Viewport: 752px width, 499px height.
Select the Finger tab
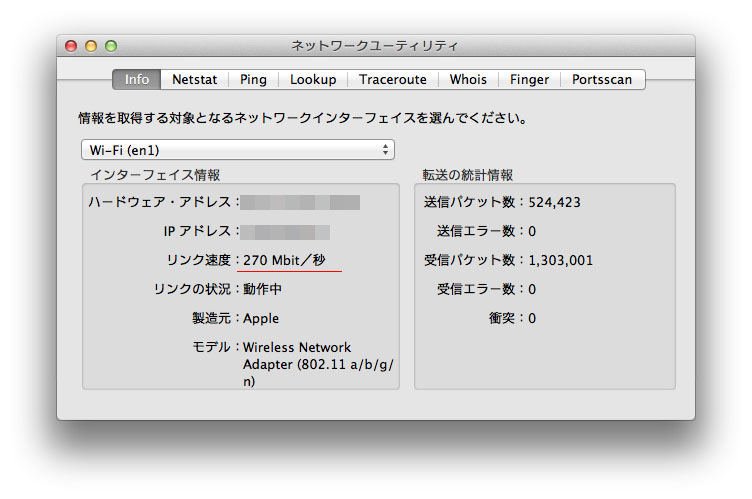529,80
